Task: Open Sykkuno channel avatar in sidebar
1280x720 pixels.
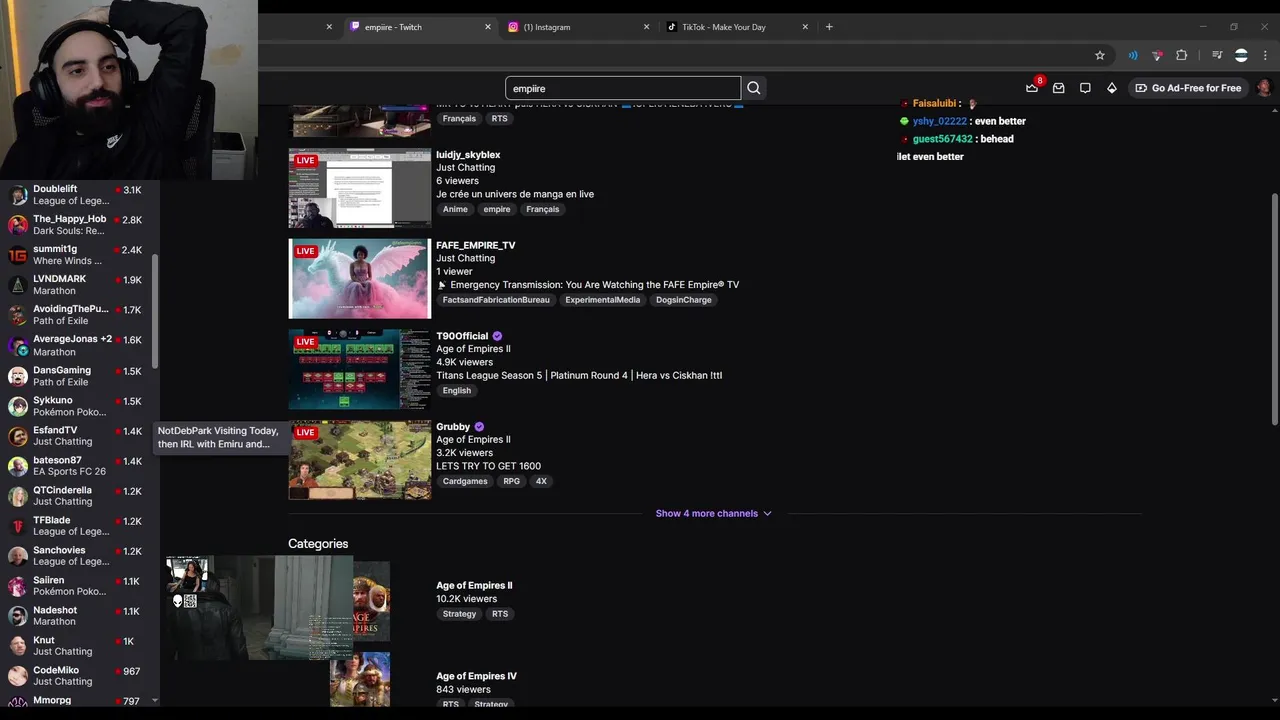Action: click(18, 406)
